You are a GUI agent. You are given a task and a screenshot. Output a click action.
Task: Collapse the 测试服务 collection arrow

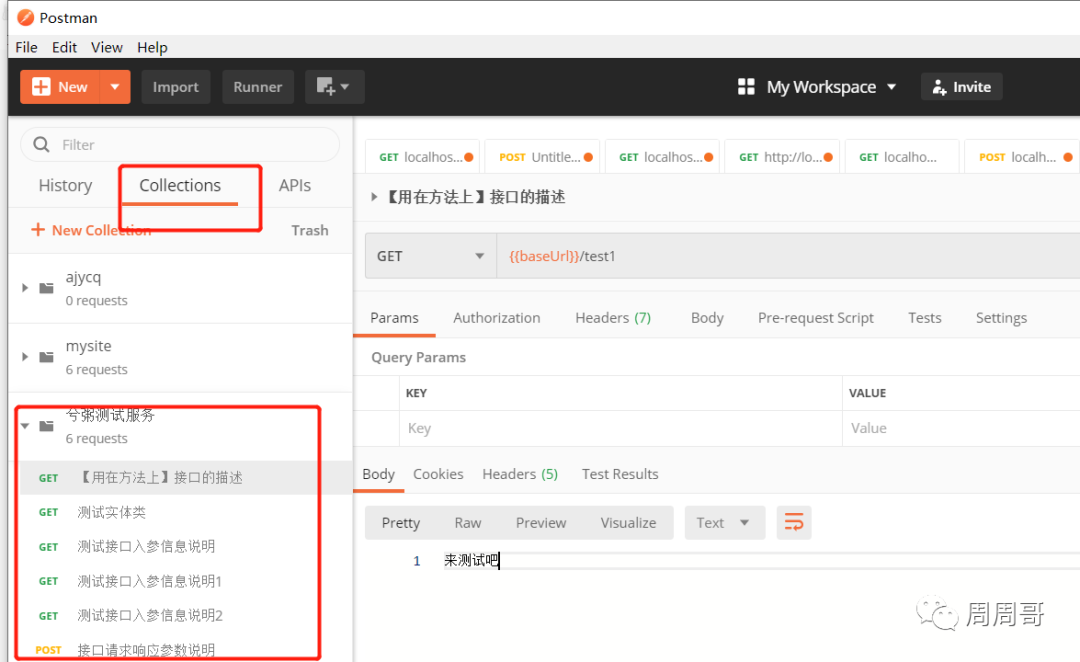[x=25, y=426]
